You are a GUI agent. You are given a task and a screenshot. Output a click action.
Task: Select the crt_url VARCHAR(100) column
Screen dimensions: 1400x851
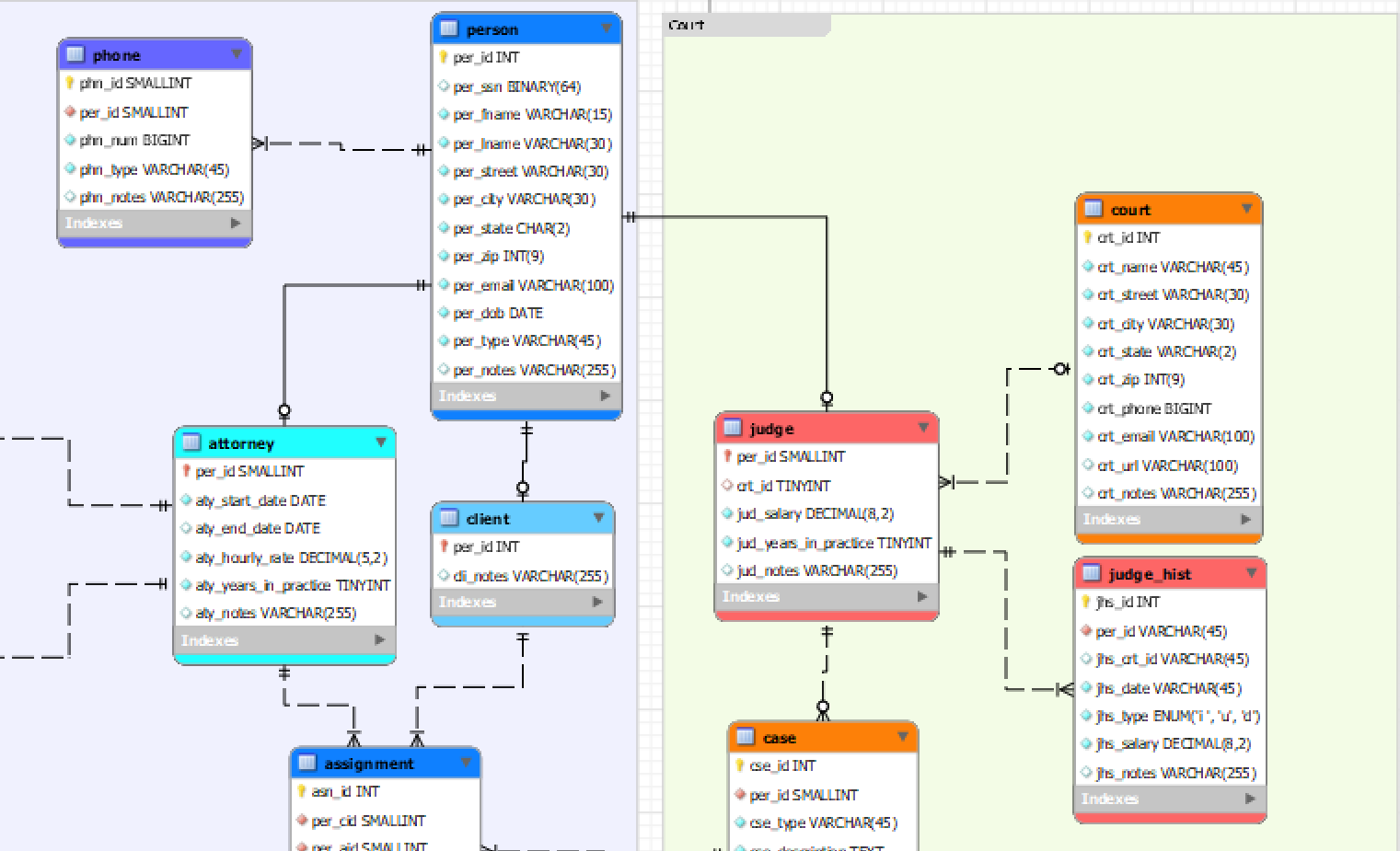point(1169,466)
